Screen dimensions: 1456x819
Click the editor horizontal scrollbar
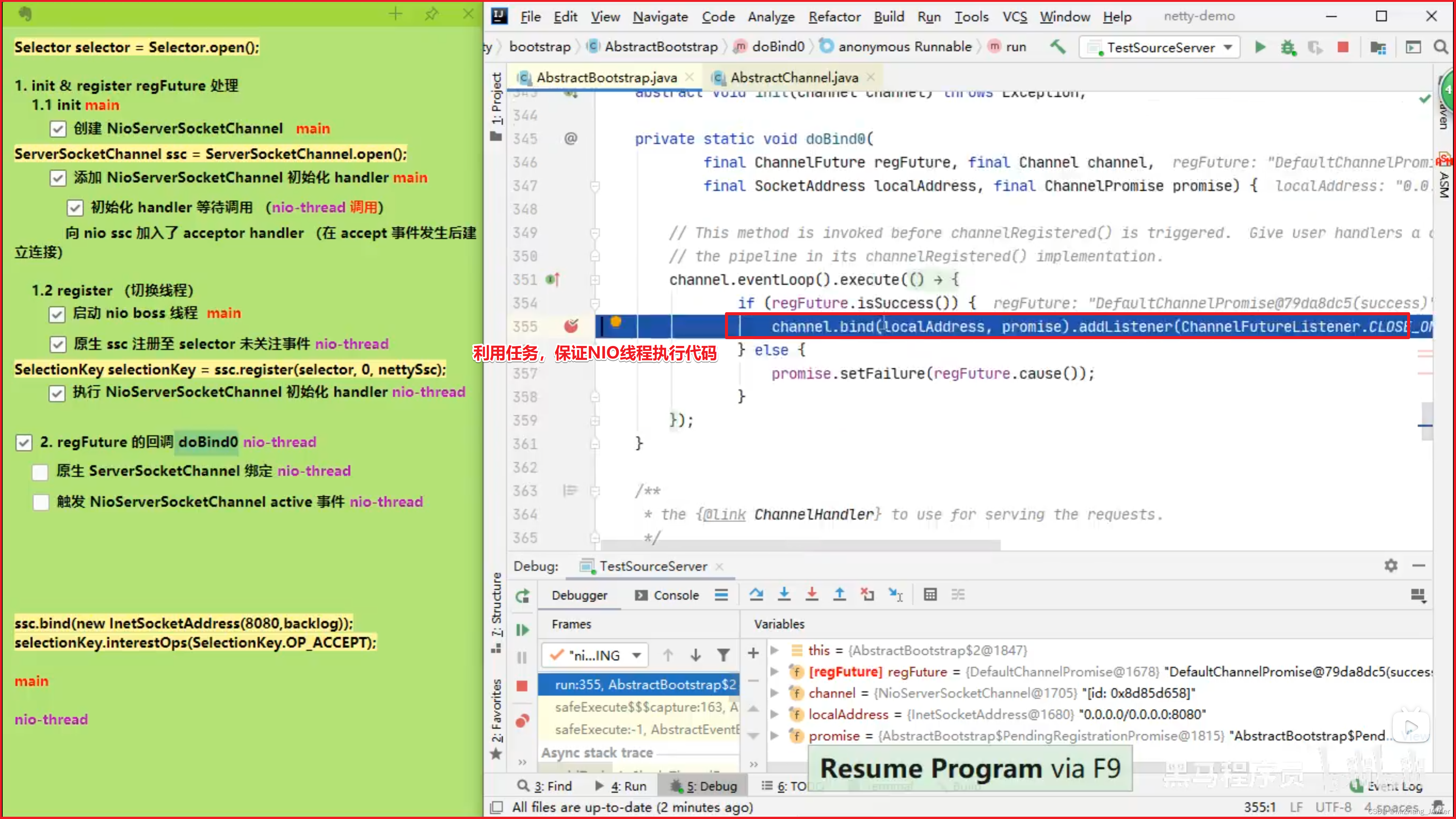tap(800, 545)
